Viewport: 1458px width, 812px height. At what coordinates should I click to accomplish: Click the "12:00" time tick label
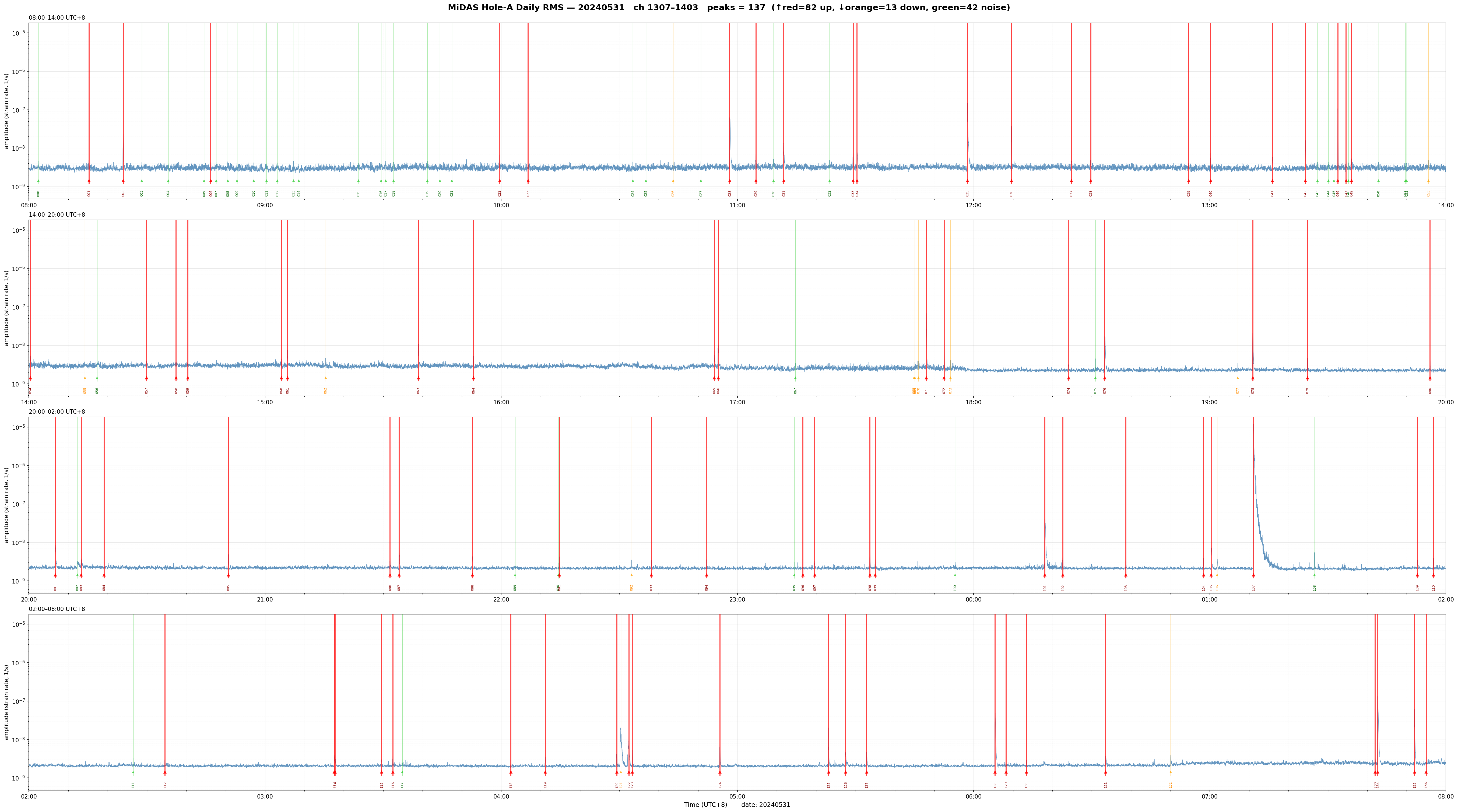tap(974, 205)
